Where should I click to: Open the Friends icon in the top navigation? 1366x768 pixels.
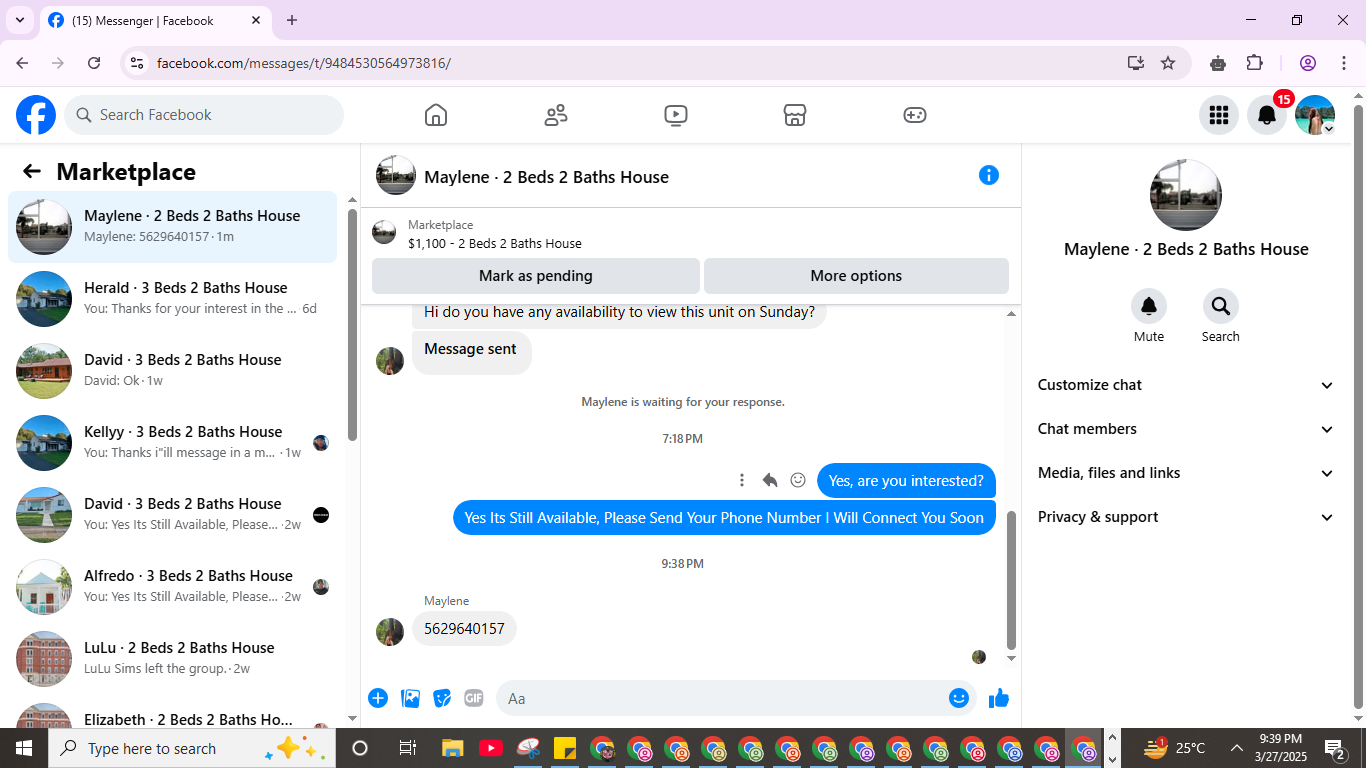[x=556, y=115]
